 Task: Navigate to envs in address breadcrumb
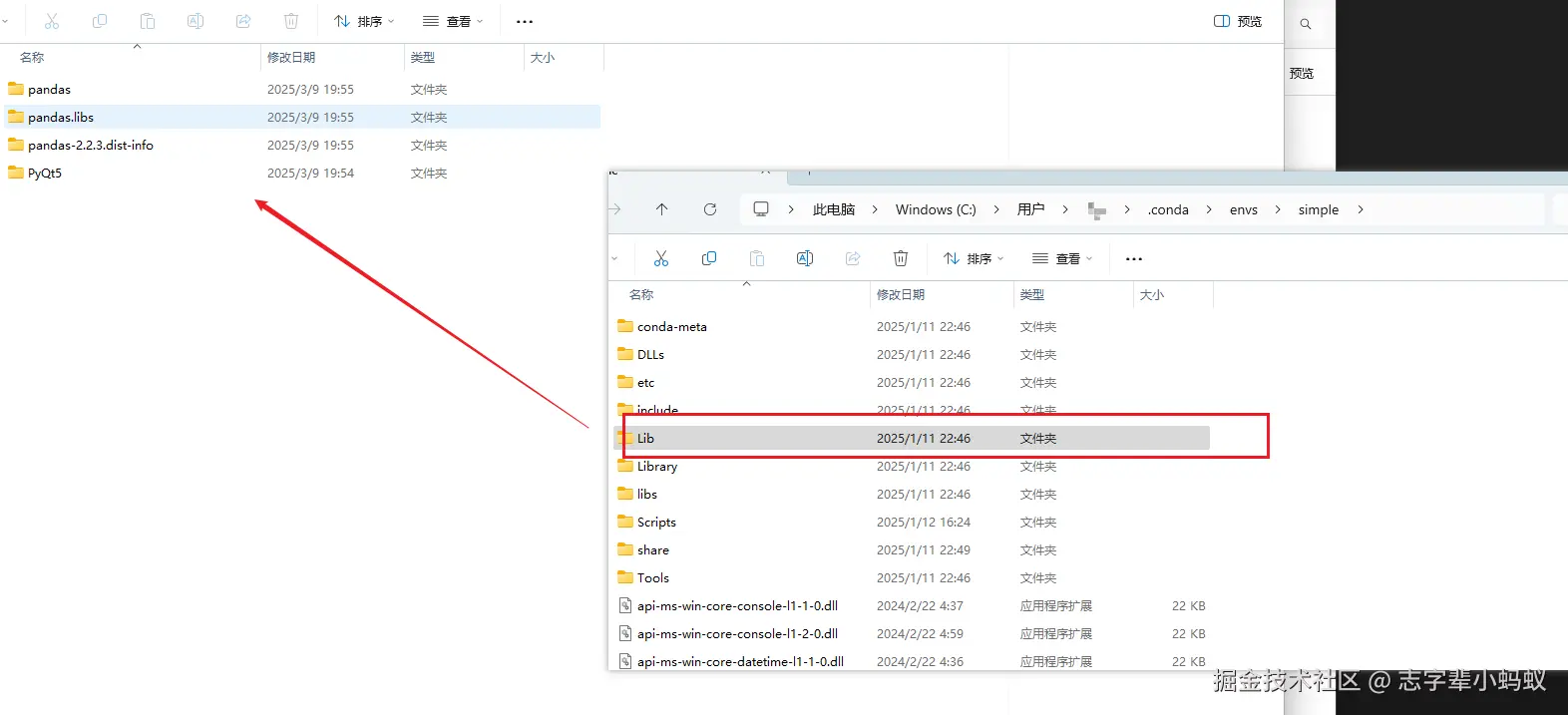pos(1244,209)
